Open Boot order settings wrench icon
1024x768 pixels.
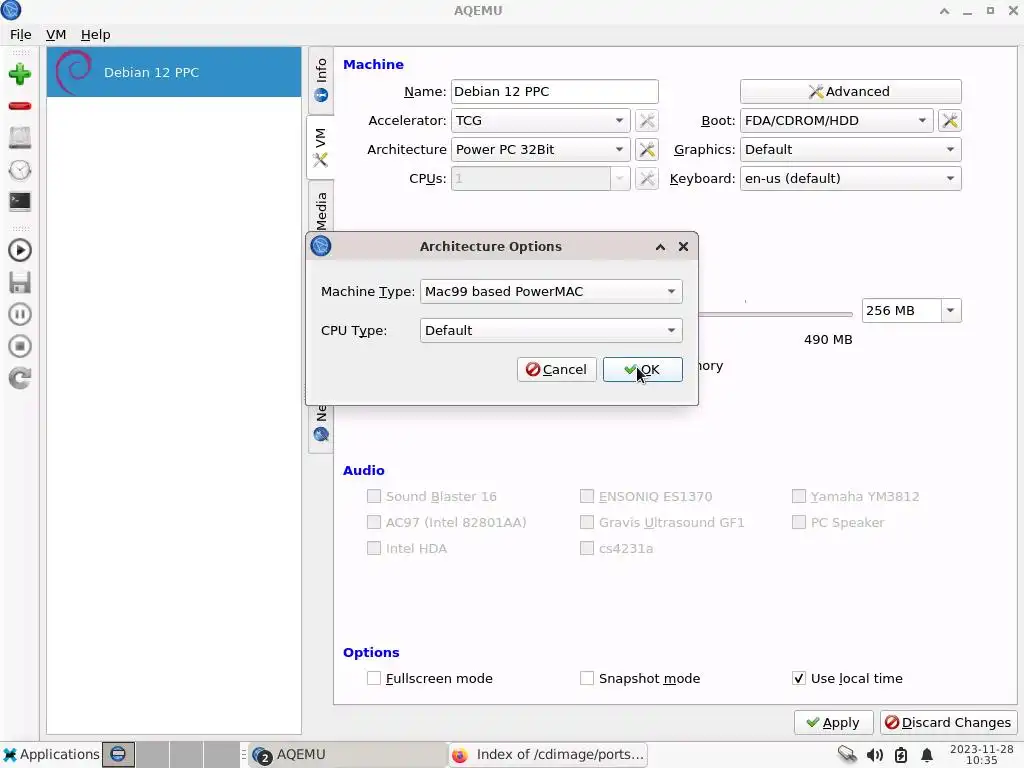[x=950, y=120]
